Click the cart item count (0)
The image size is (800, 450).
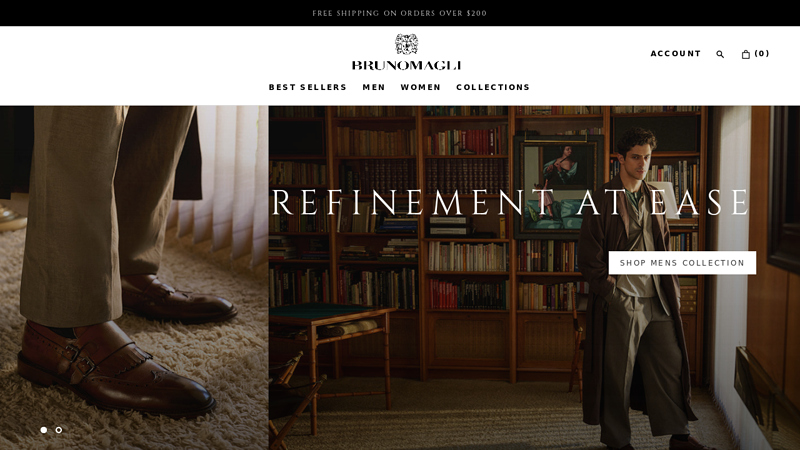[762, 54]
